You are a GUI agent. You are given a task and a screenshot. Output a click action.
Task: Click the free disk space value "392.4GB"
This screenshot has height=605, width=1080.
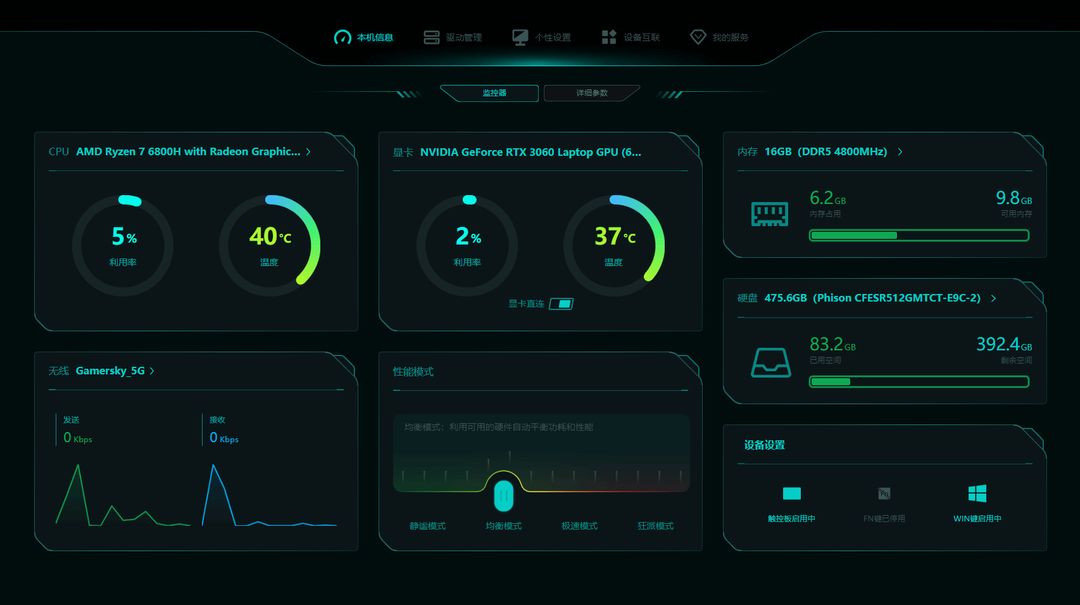click(x=1004, y=345)
